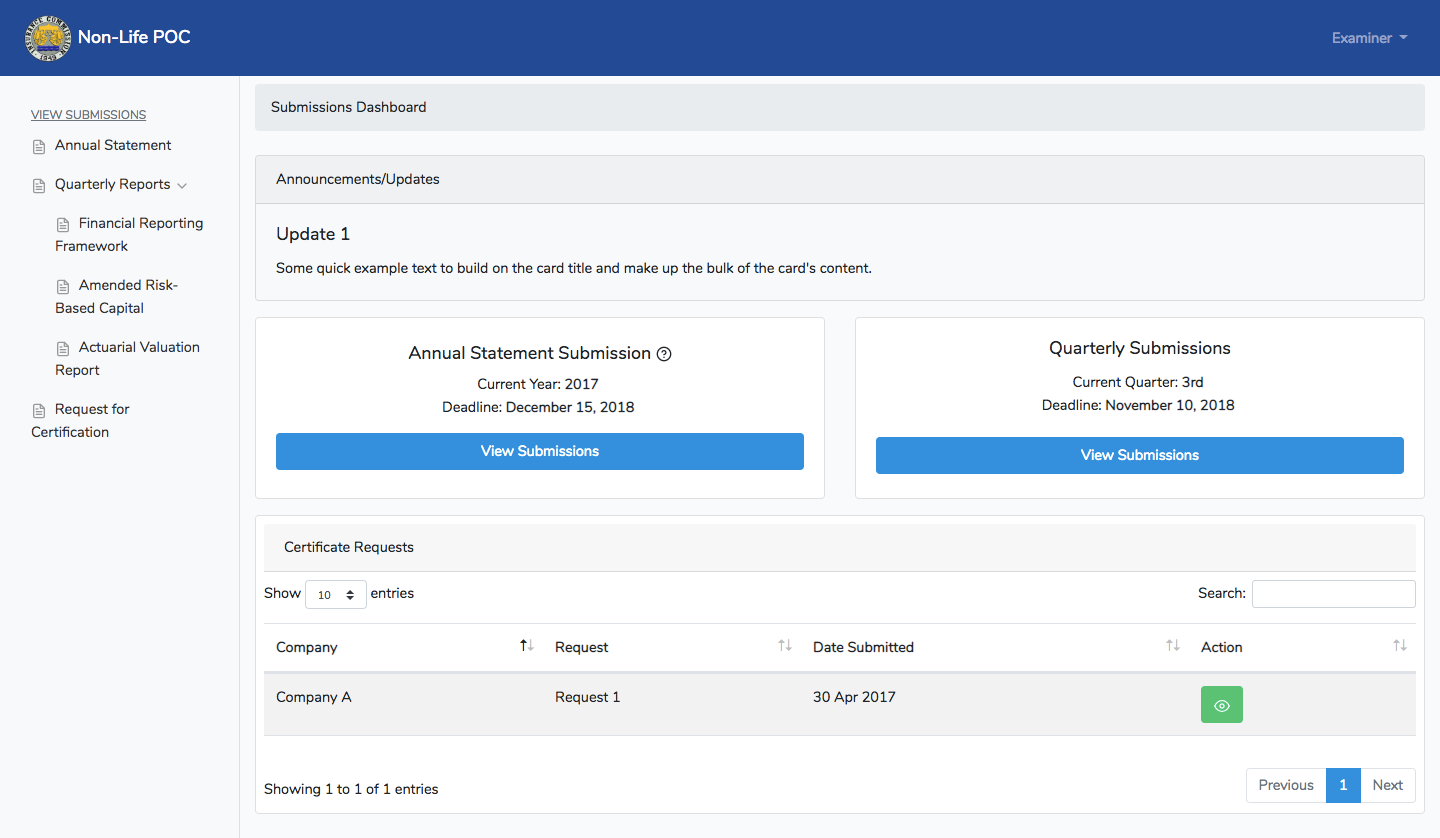Click the VIEW SUBMISSIONS sidebar heading
This screenshot has width=1440, height=838.
89,115
